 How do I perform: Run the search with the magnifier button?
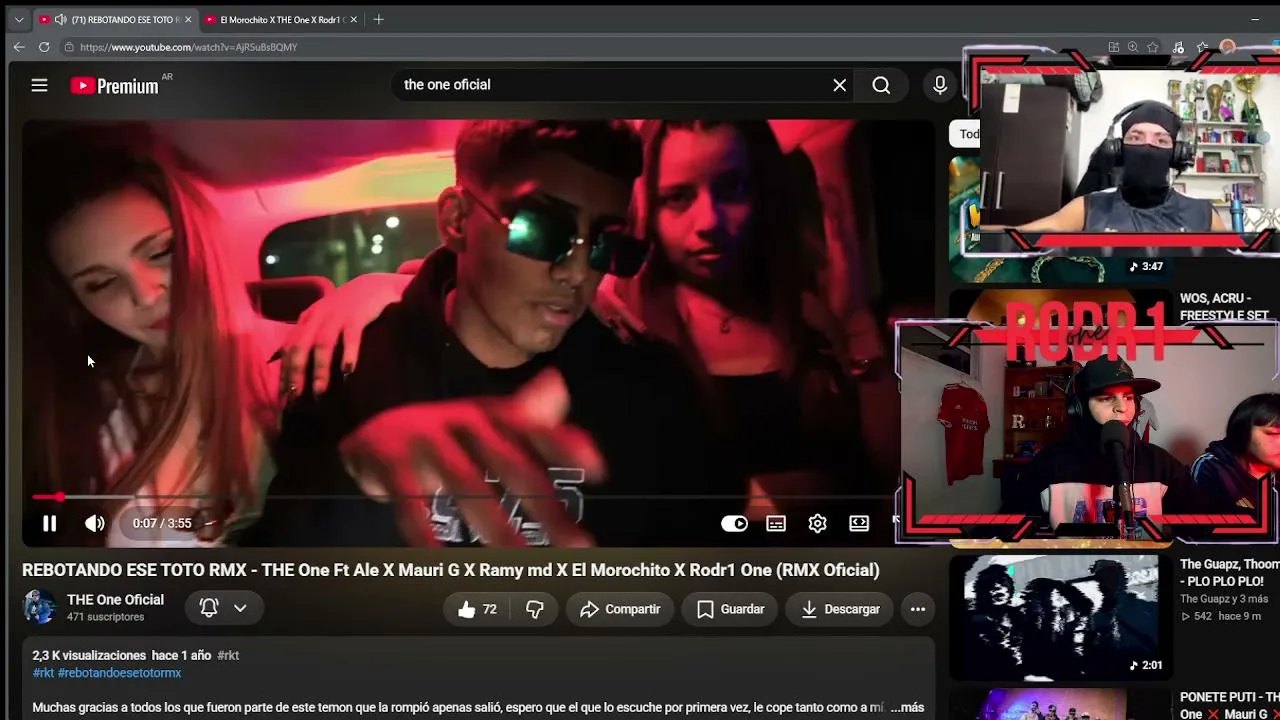tap(881, 86)
